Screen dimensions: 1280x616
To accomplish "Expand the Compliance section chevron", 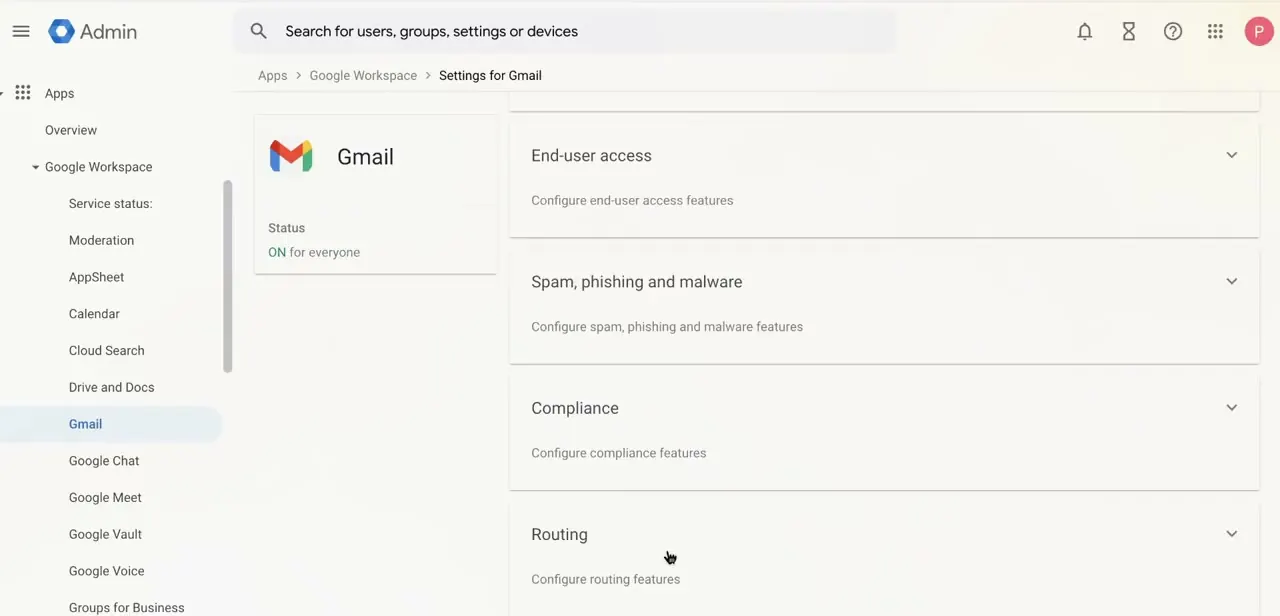I will 1231,408.
